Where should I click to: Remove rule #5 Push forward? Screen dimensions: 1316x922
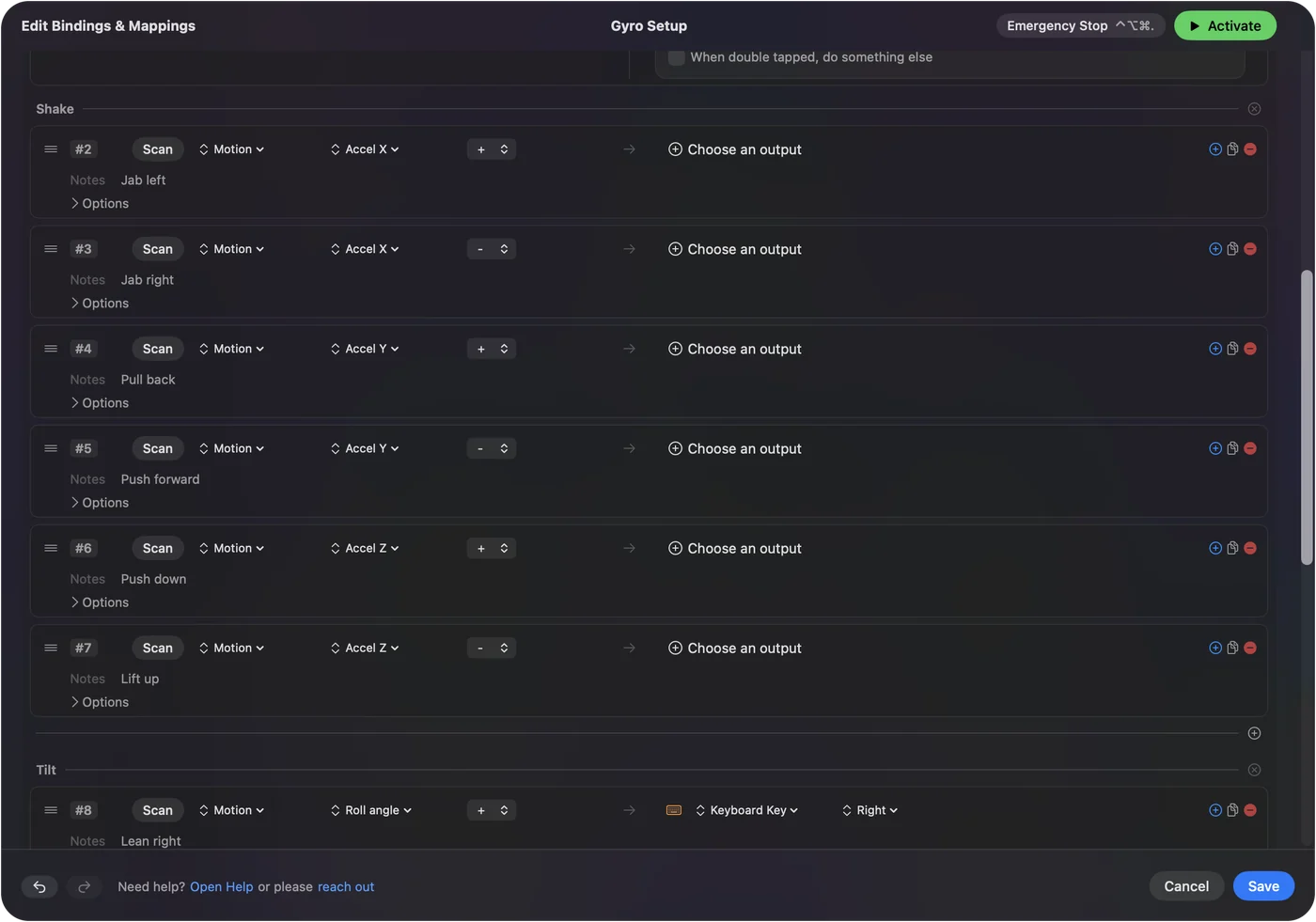(x=1250, y=448)
